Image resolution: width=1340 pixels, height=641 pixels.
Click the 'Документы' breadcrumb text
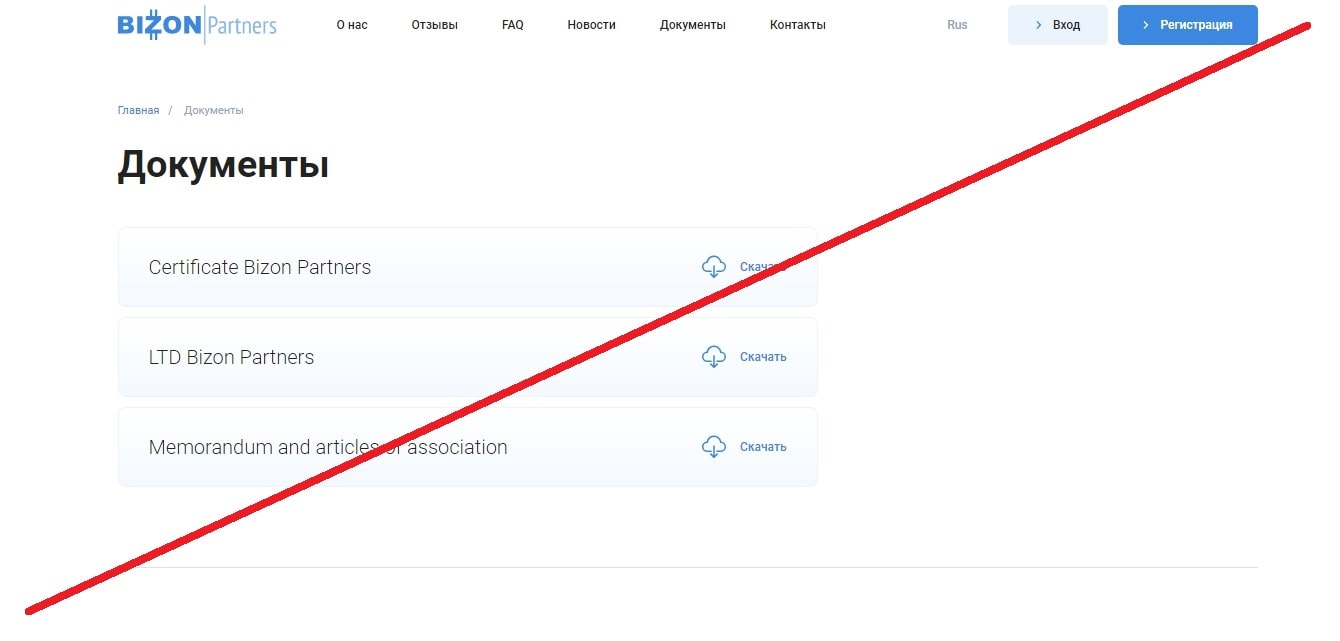[214, 110]
